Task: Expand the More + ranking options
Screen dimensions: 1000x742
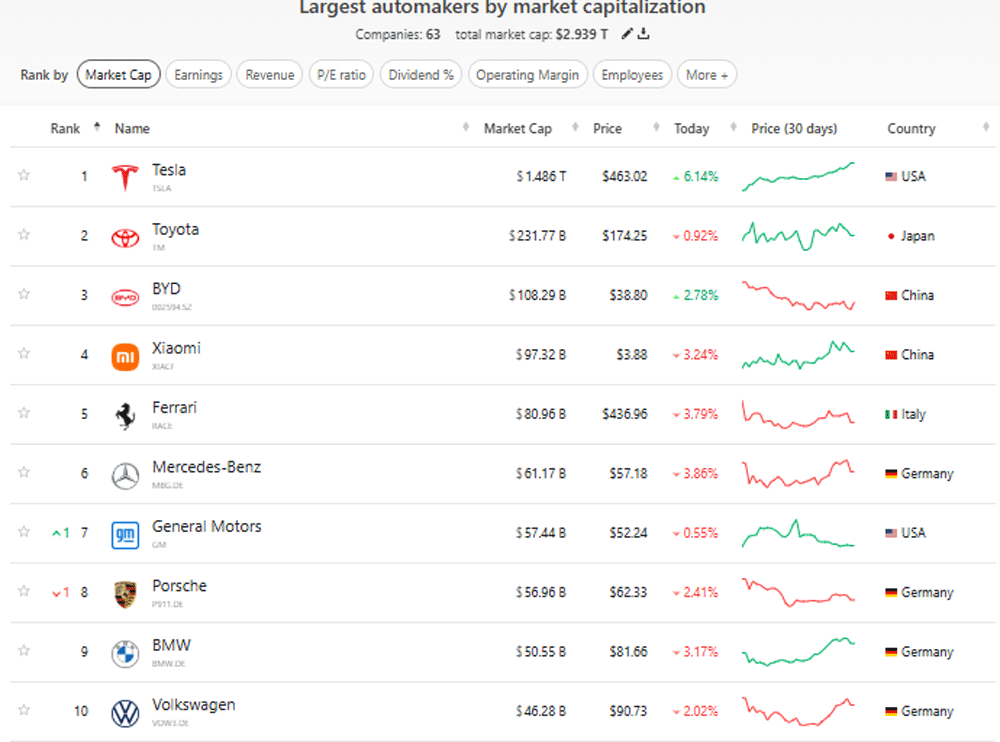Action: [x=707, y=75]
